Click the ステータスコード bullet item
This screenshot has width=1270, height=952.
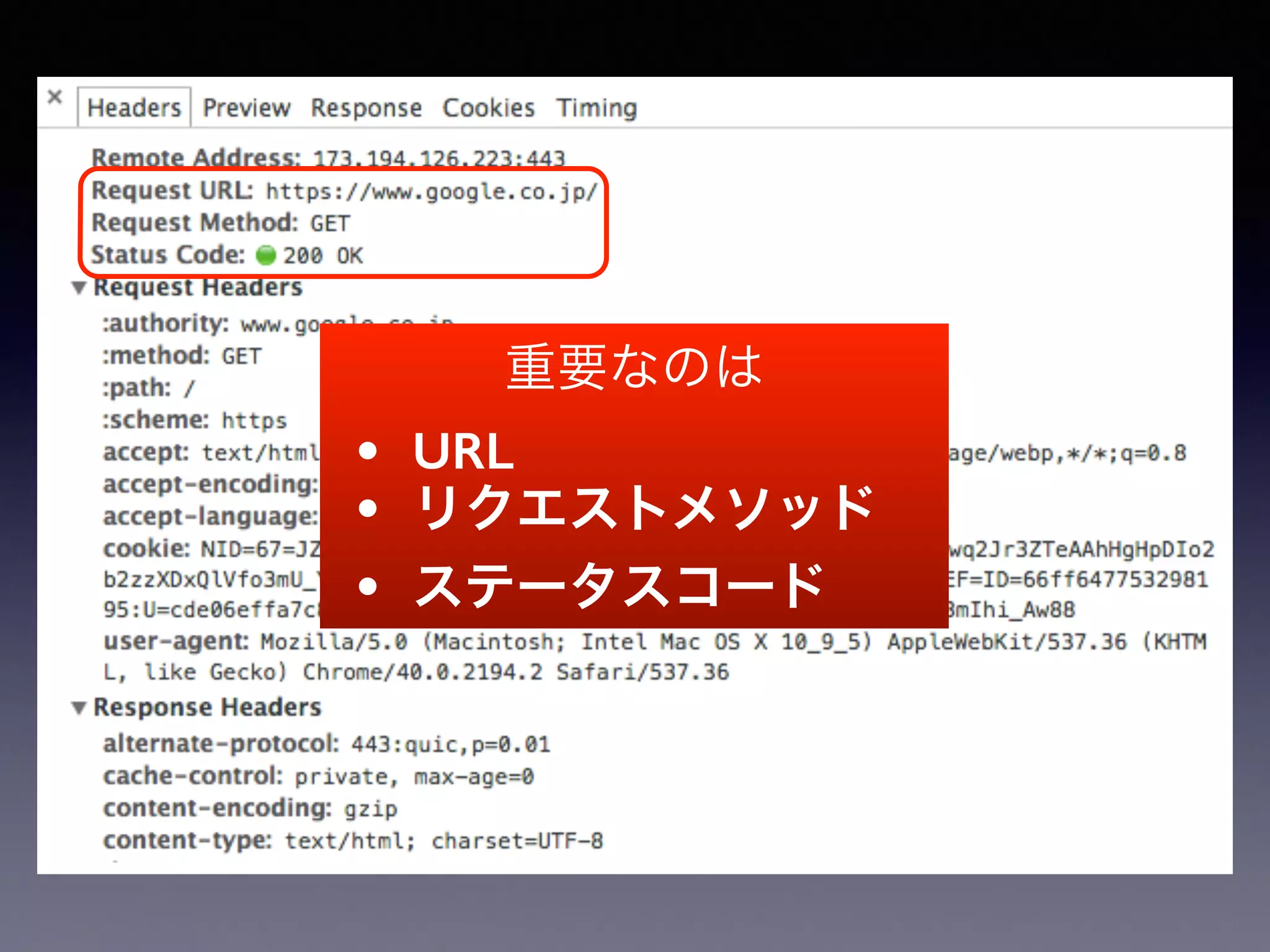point(619,586)
